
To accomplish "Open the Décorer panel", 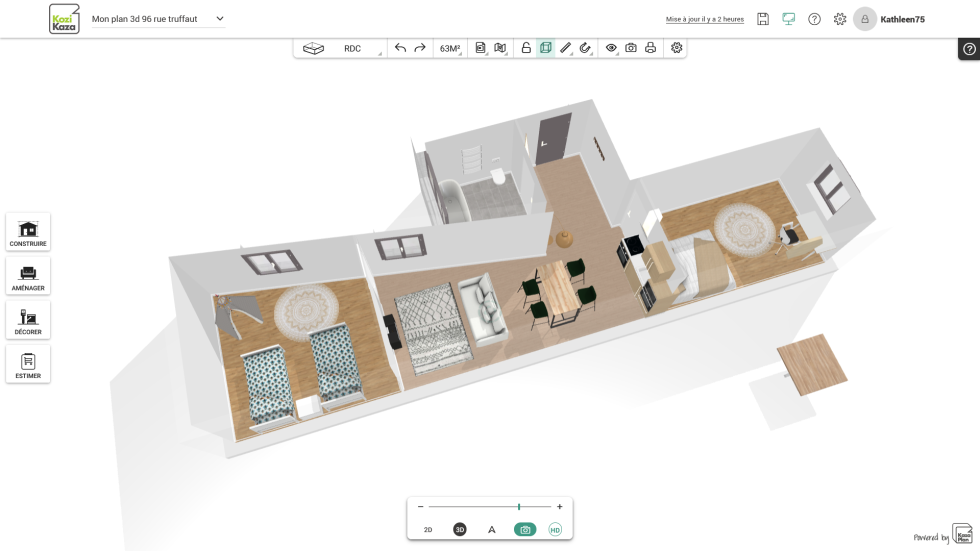I will [x=28, y=320].
